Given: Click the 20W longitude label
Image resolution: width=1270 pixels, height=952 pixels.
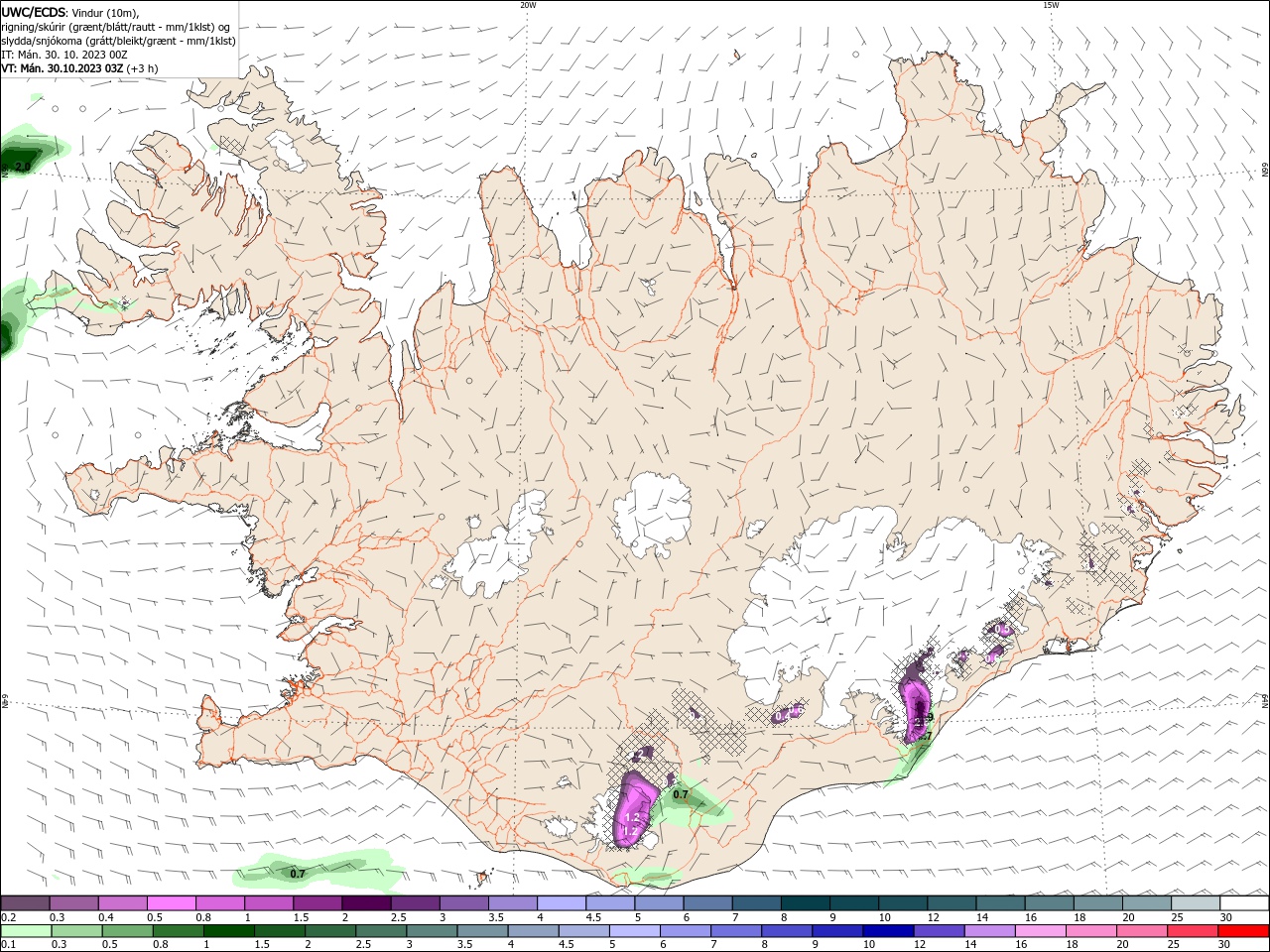Looking at the screenshot, I should pos(528,5).
